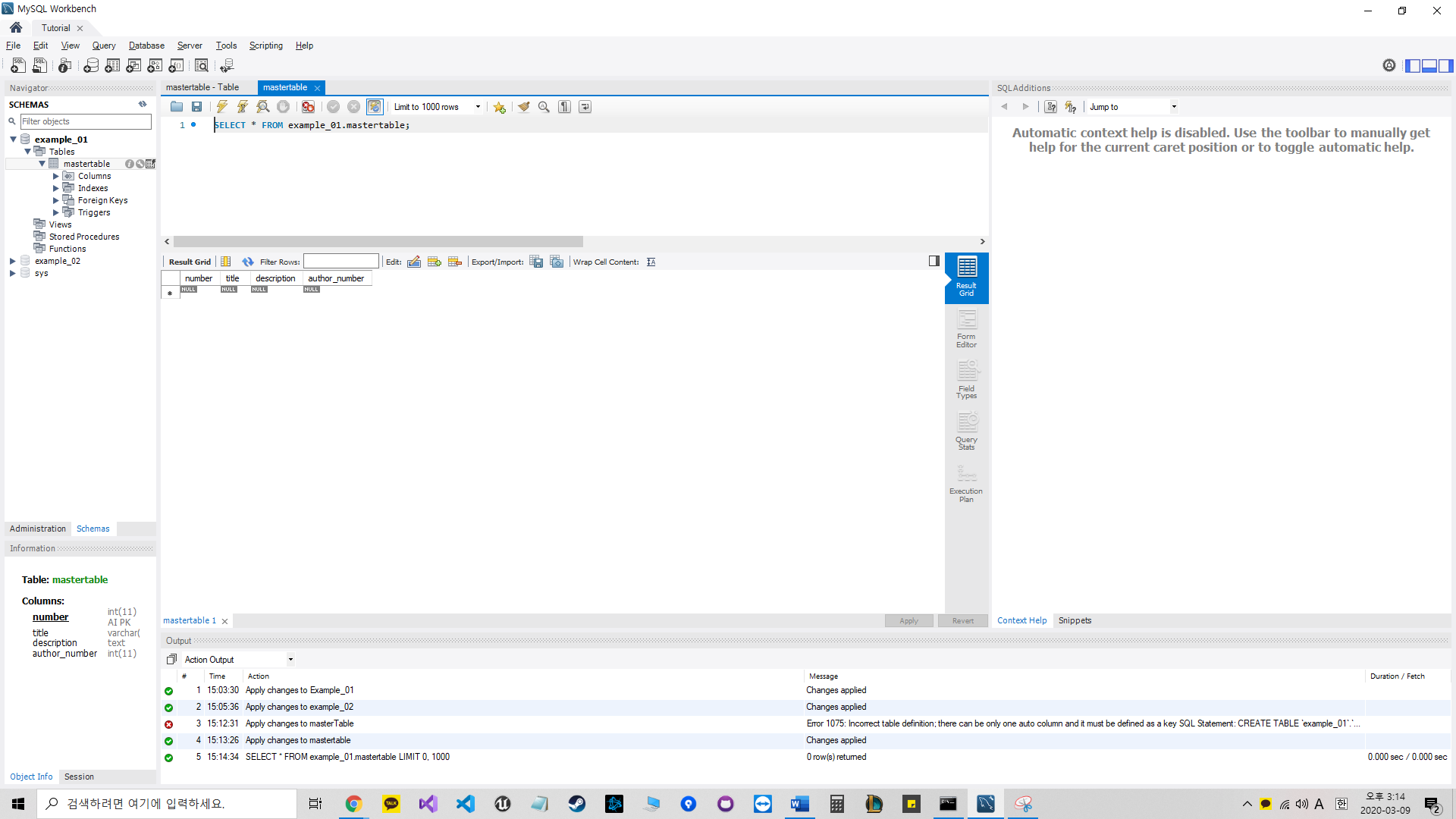Select Result Grid side panel

tap(966, 278)
